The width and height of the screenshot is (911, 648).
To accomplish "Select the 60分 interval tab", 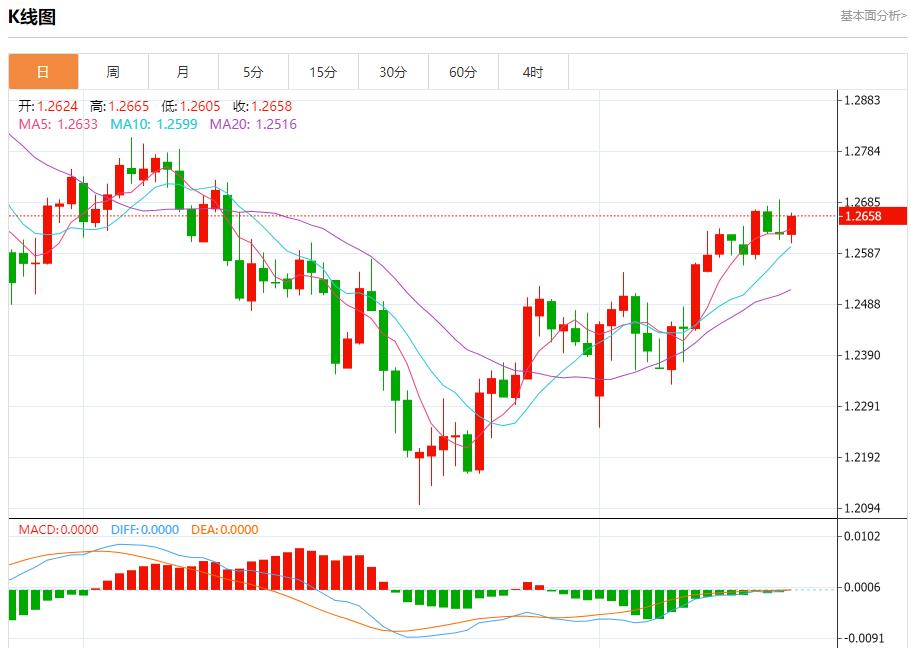I will point(463,72).
